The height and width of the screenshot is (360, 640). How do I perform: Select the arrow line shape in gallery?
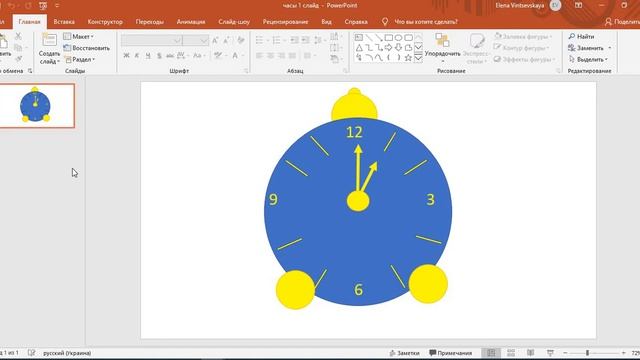[x=378, y=38]
